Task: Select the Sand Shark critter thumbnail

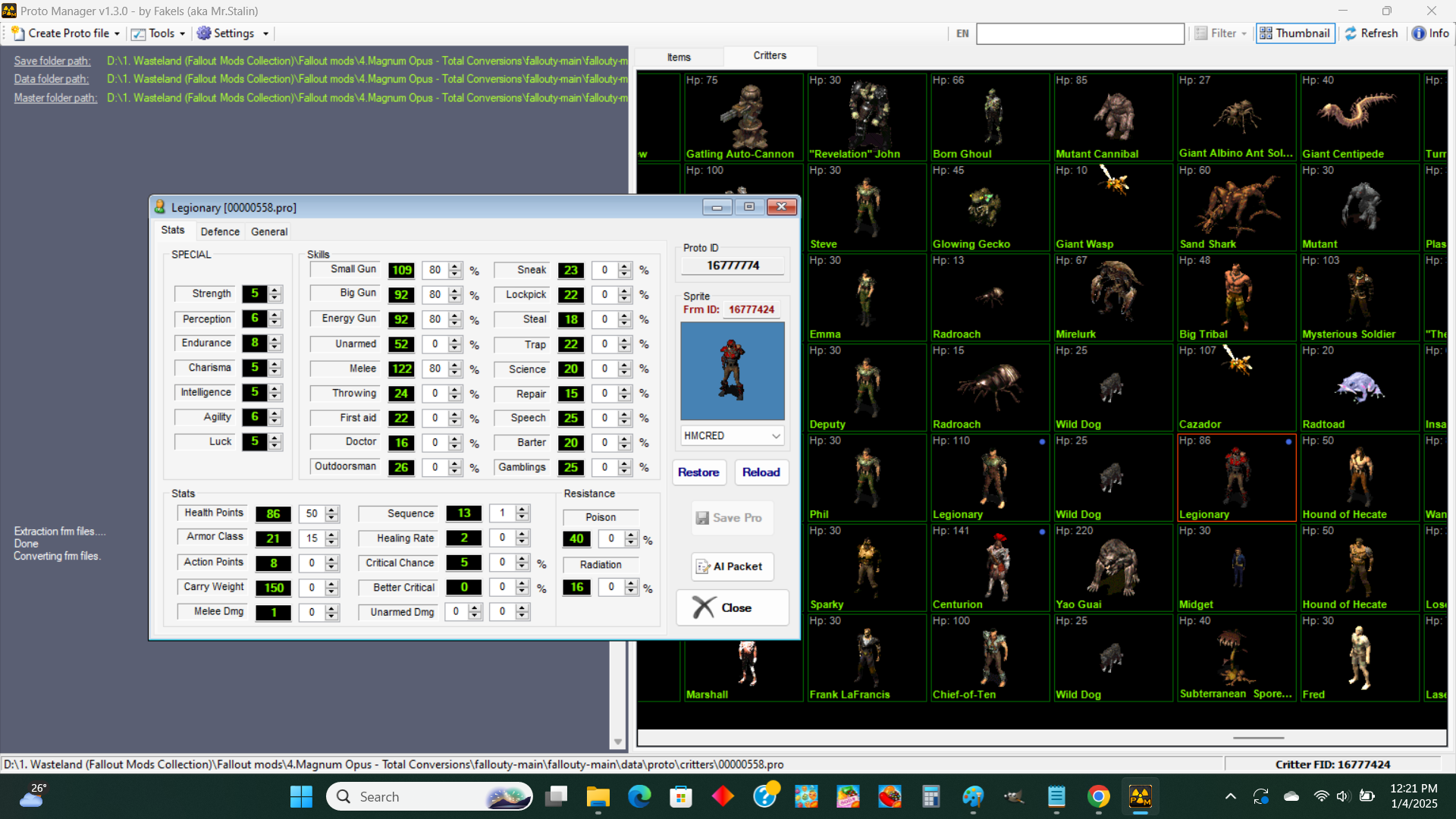Action: [1236, 207]
